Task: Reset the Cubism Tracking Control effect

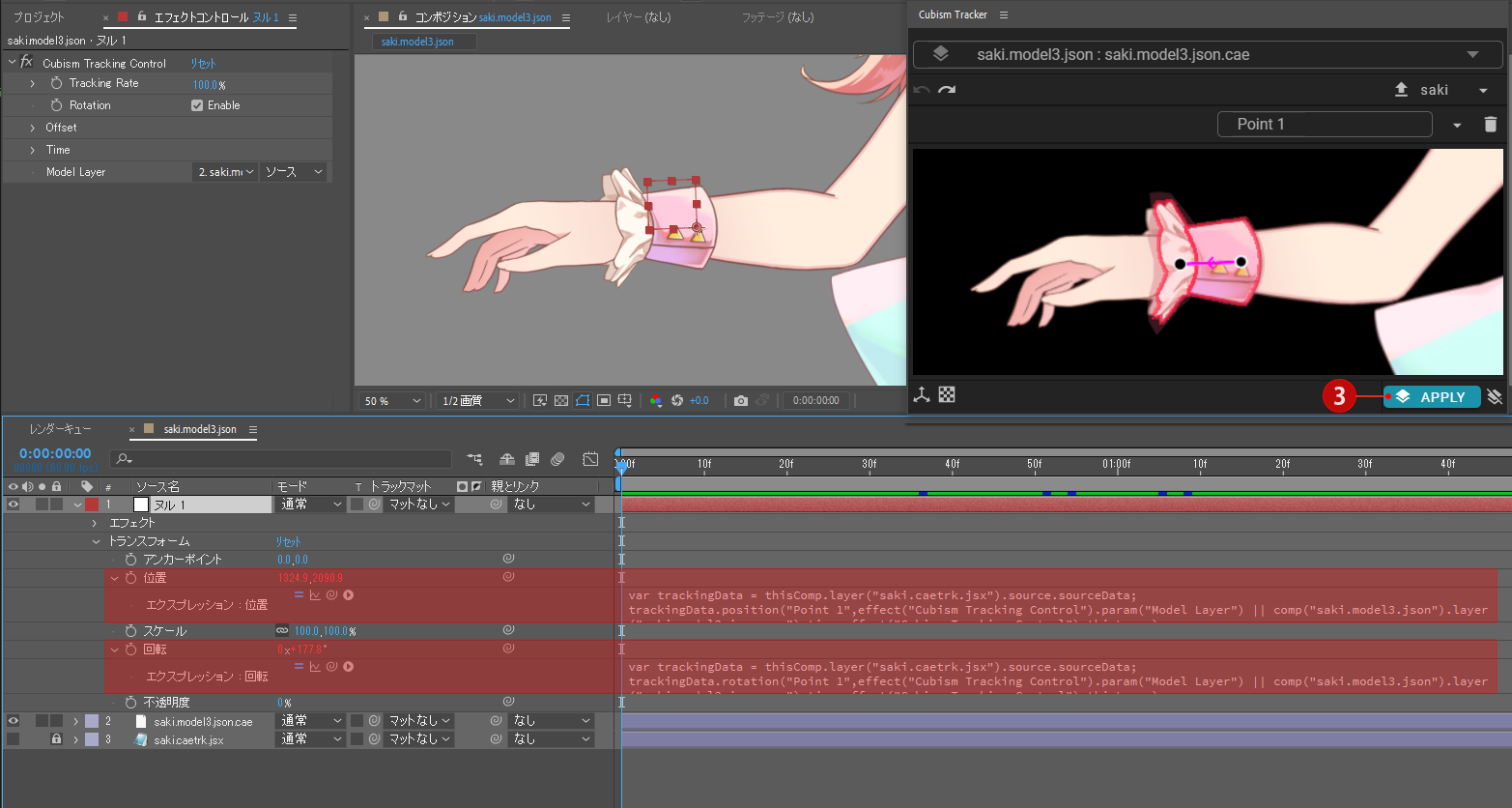Action: tap(203, 61)
